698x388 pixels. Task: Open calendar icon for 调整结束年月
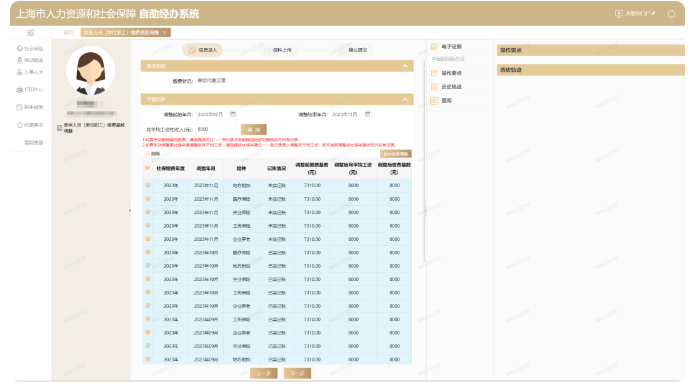367,114
